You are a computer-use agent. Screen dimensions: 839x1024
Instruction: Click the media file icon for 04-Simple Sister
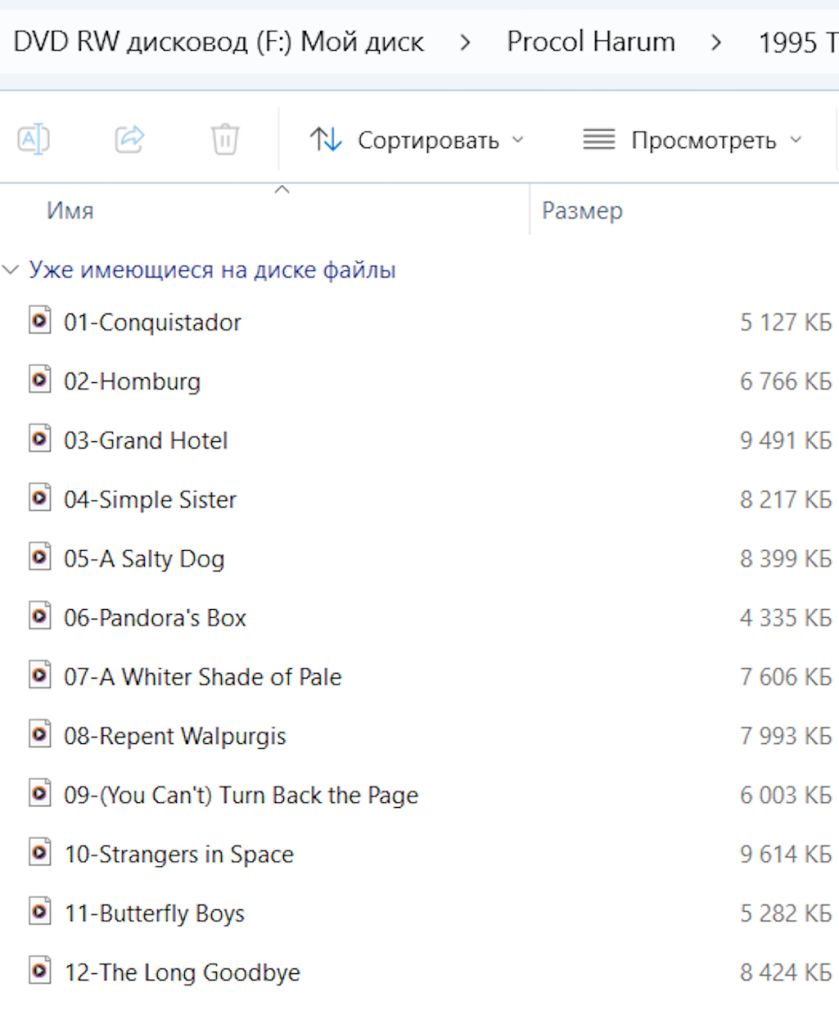[x=40, y=498]
